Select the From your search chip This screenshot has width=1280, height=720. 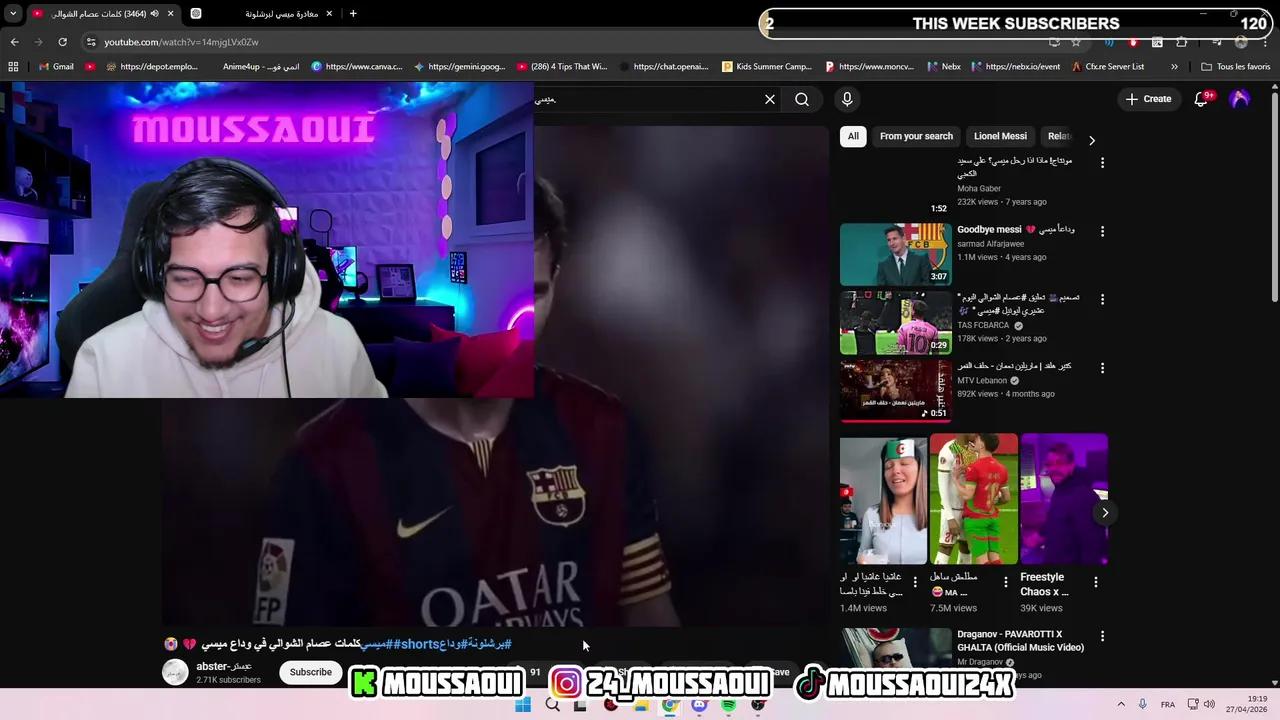click(x=916, y=136)
